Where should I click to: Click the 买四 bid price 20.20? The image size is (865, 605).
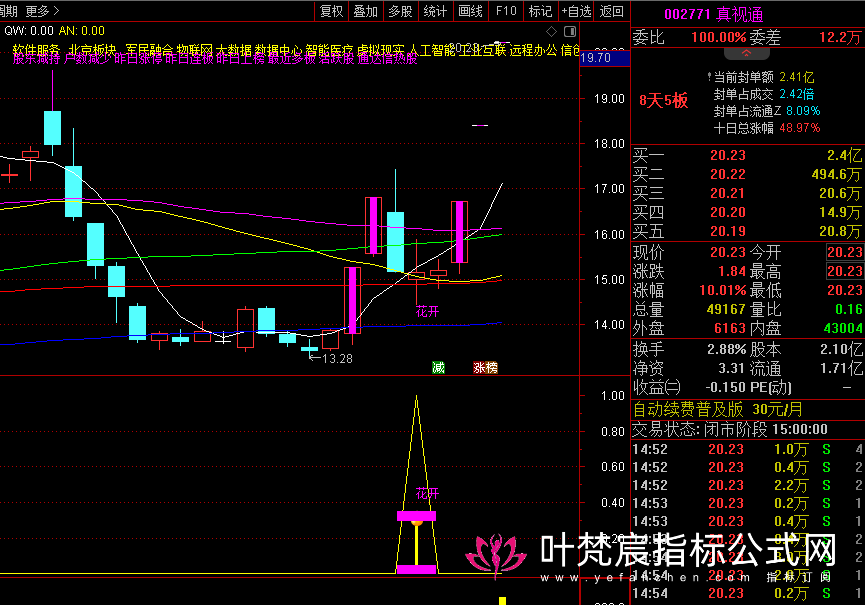728,212
